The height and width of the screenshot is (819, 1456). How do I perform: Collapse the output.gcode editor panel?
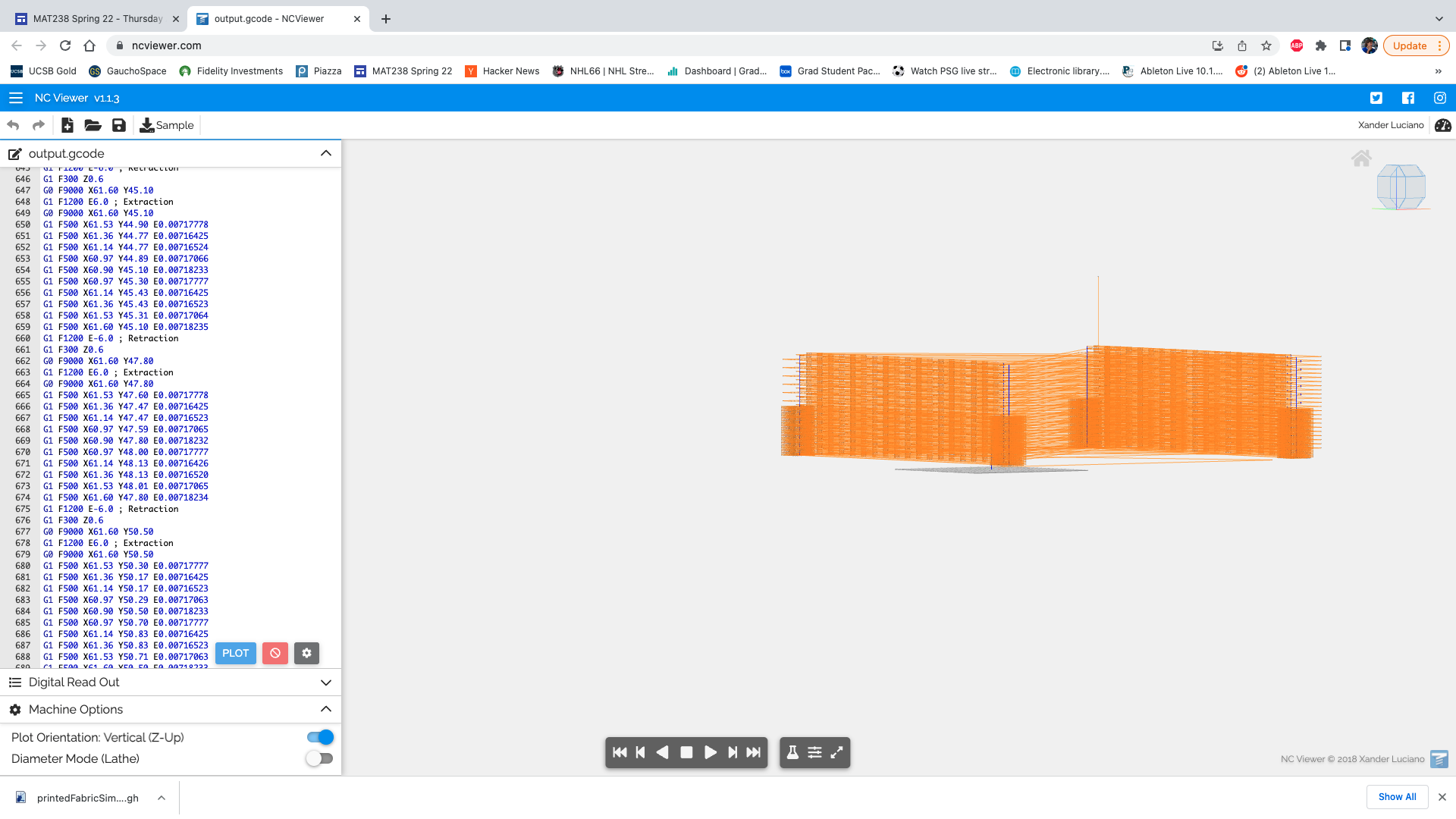326,153
